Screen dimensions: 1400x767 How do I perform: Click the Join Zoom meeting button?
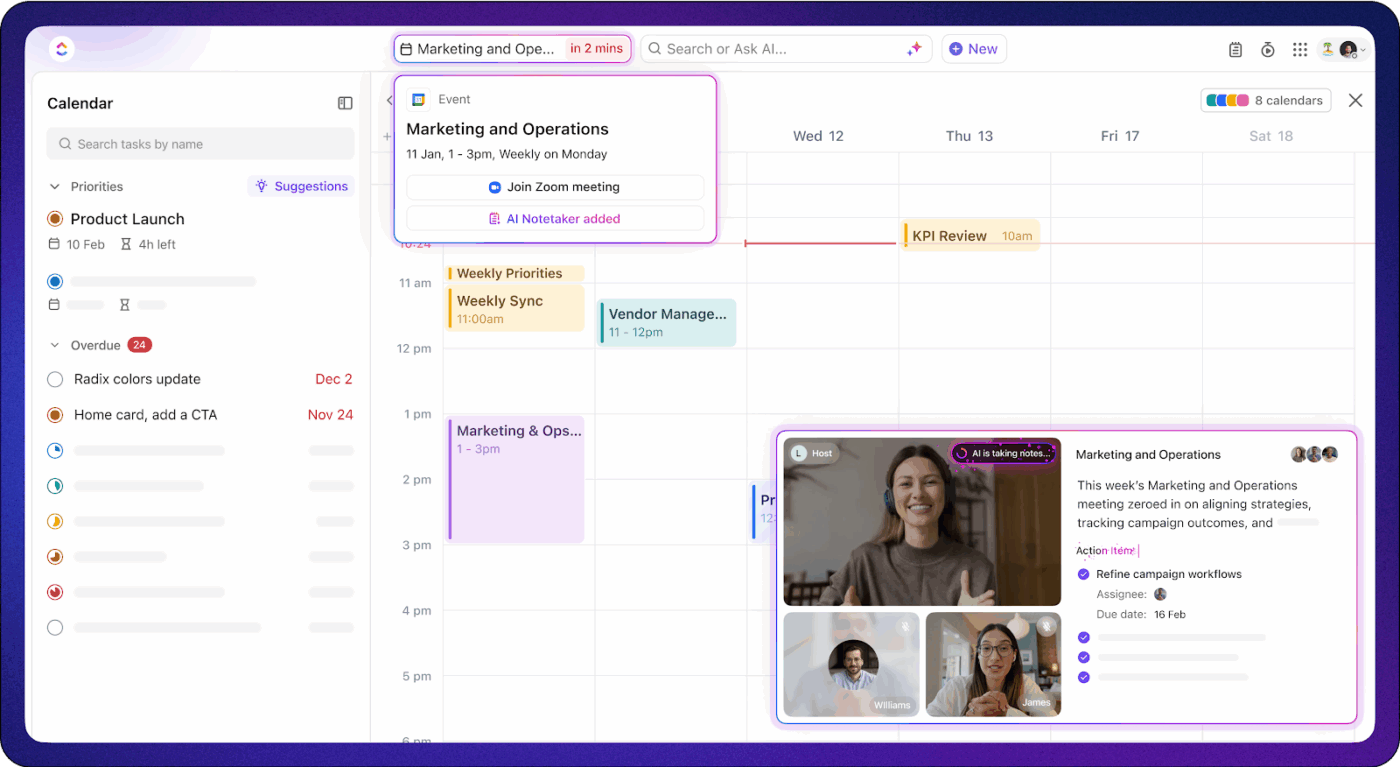click(555, 187)
